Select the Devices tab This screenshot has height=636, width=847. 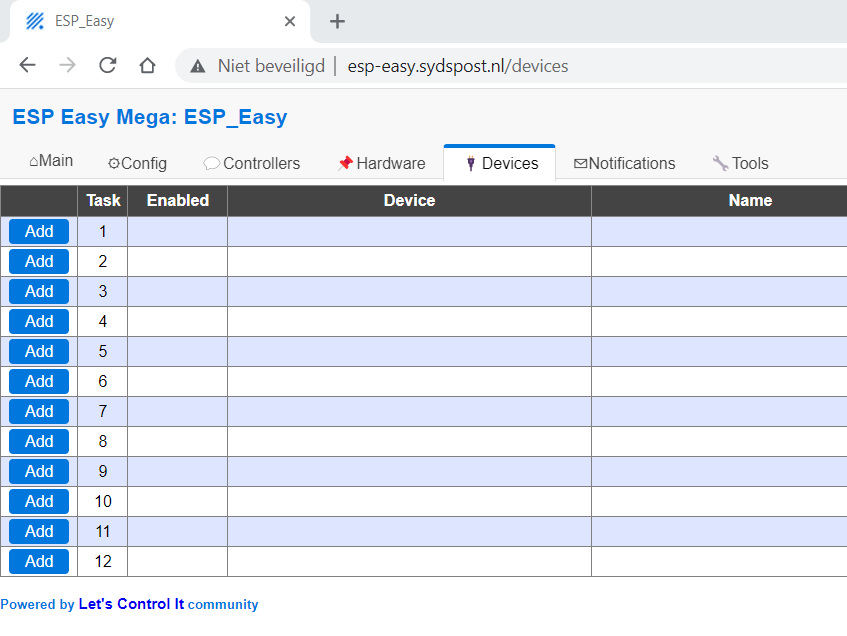pyautogui.click(x=500, y=163)
